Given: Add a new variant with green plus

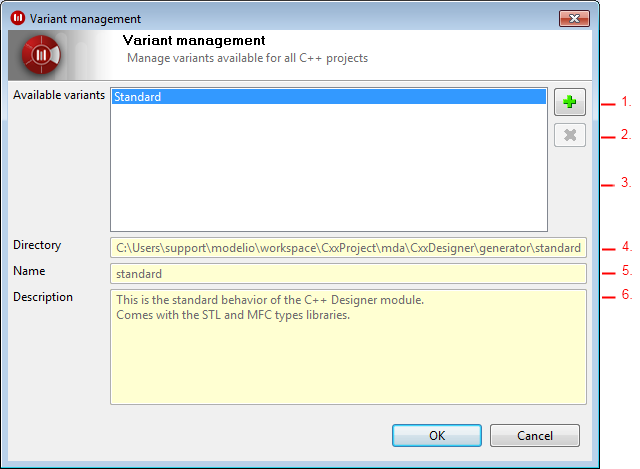Looking at the screenshot, I should pos(570,102).
